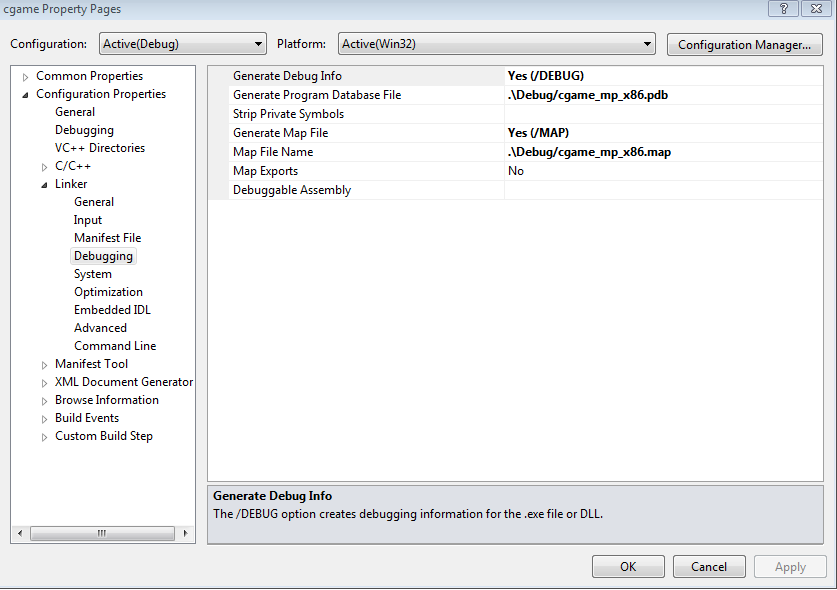Select the Linker Optimization page
Screen dimensions: 837x590
point(108,292)
